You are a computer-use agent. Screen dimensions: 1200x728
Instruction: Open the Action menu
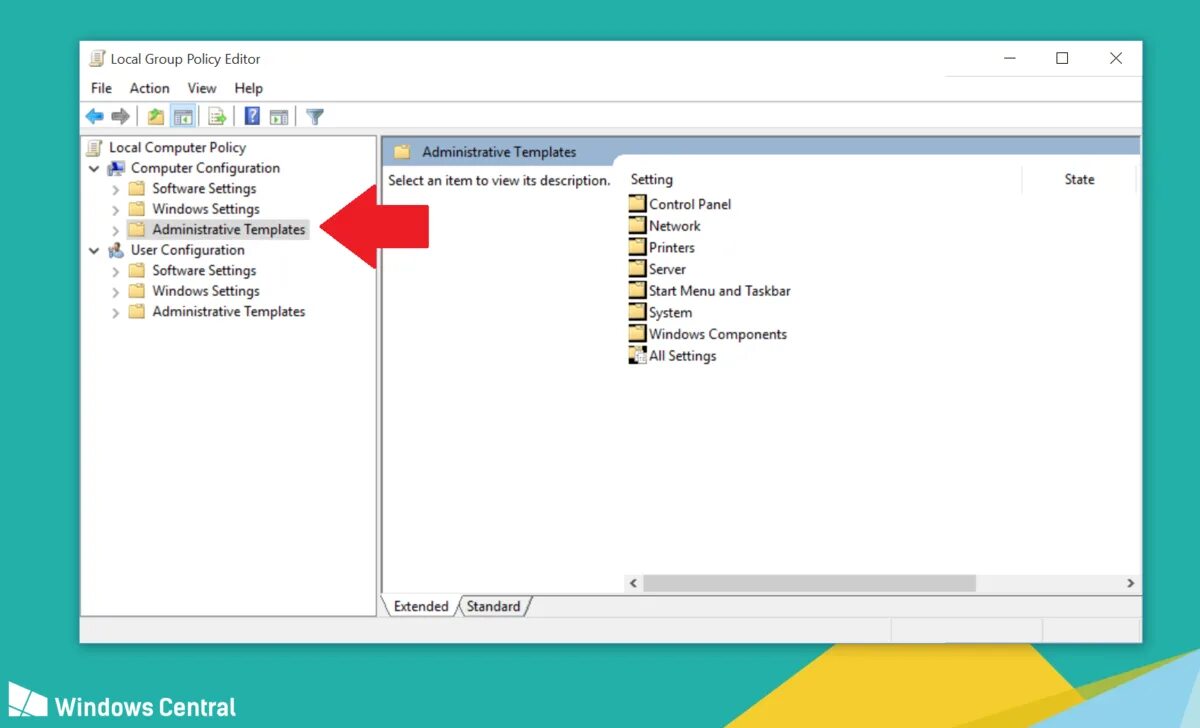click(149, 88)
